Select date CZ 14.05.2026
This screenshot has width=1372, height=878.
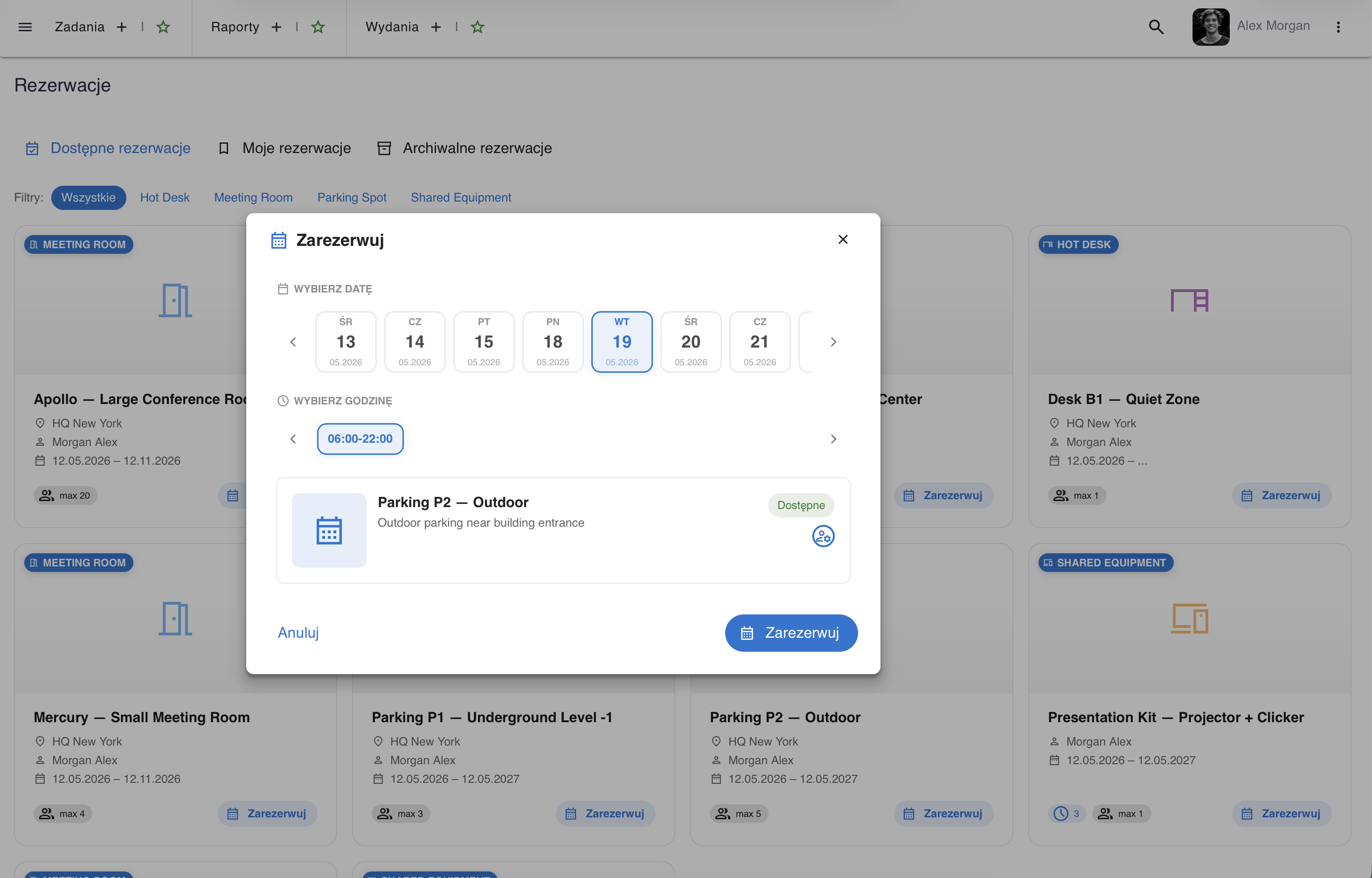[x=415, y=342]
